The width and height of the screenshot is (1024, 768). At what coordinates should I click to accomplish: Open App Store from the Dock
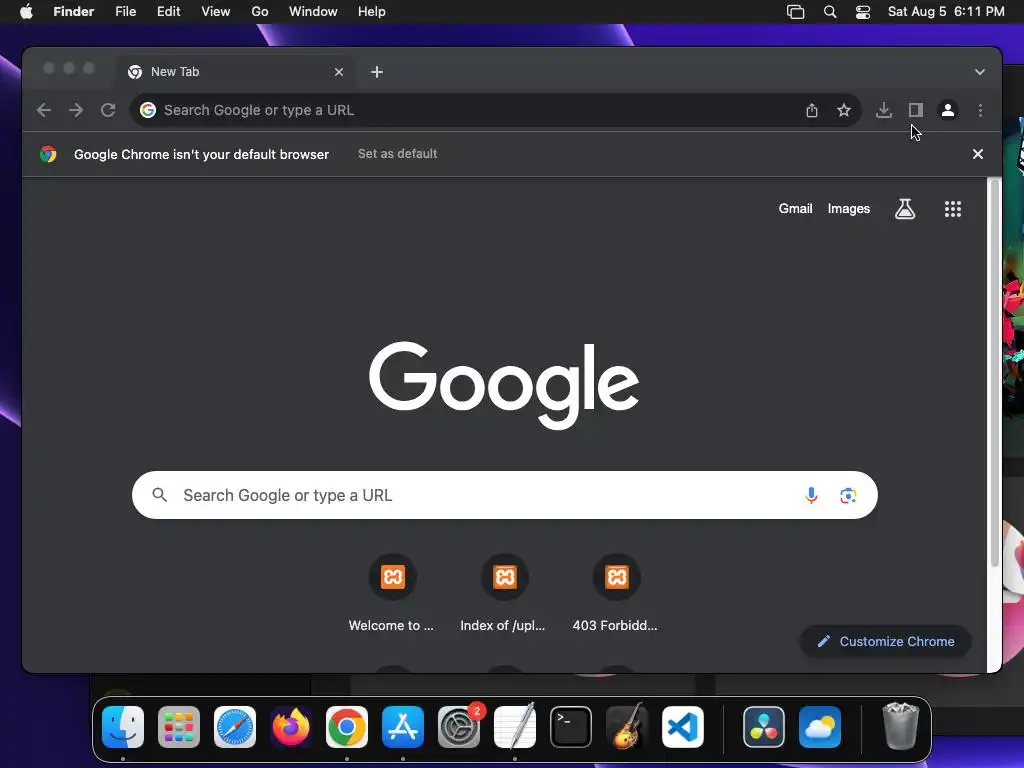pos(403,727)
